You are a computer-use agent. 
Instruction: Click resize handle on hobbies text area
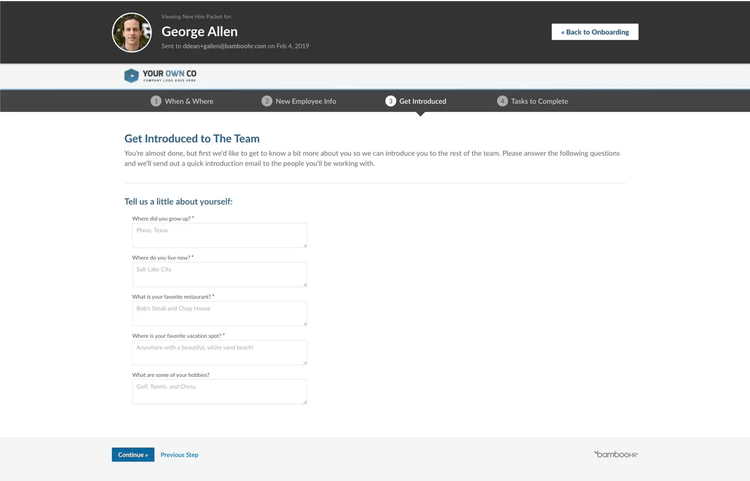pyautogui.click(x=305, y=401)
